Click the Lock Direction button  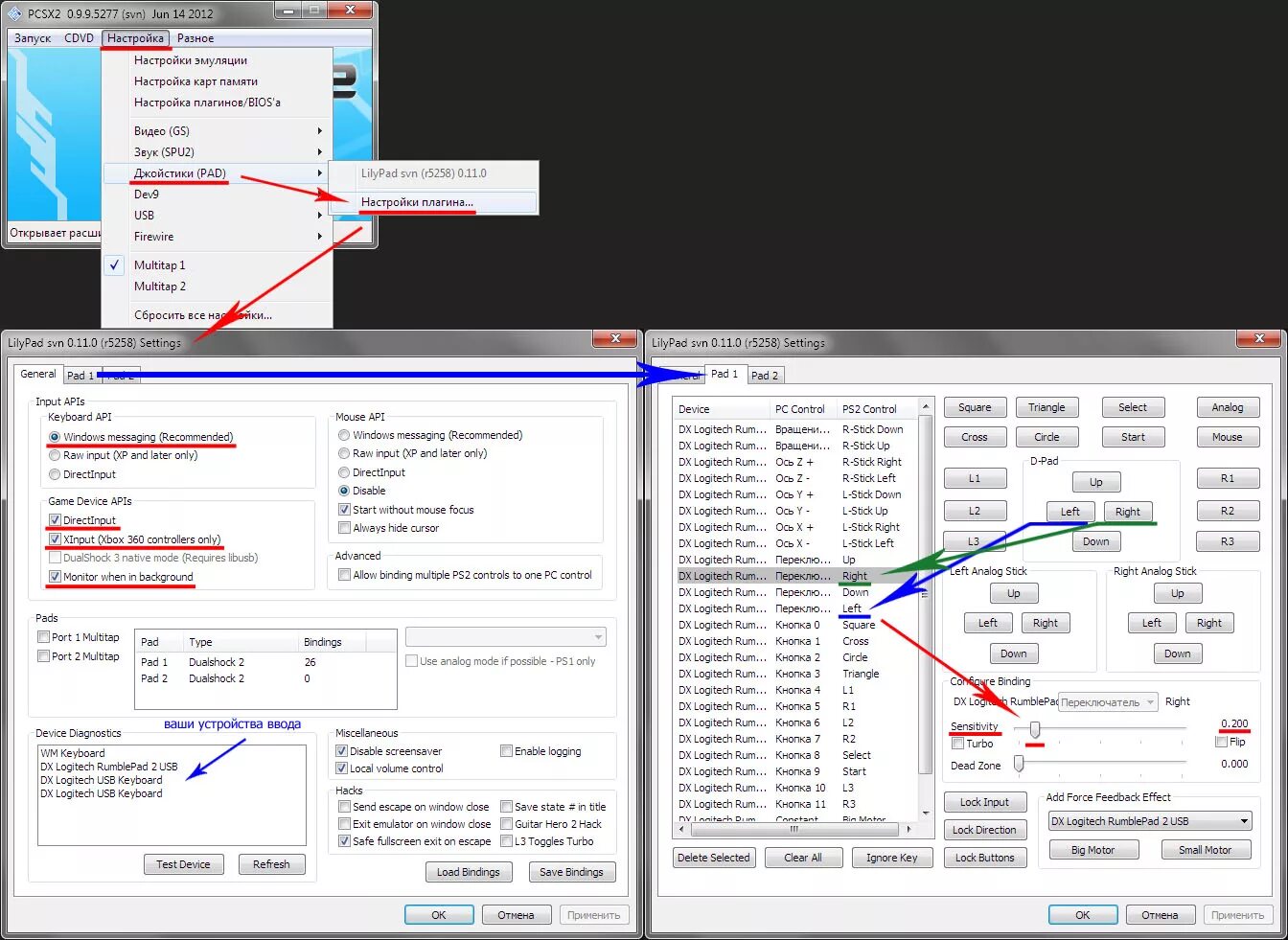pos(984,830)
